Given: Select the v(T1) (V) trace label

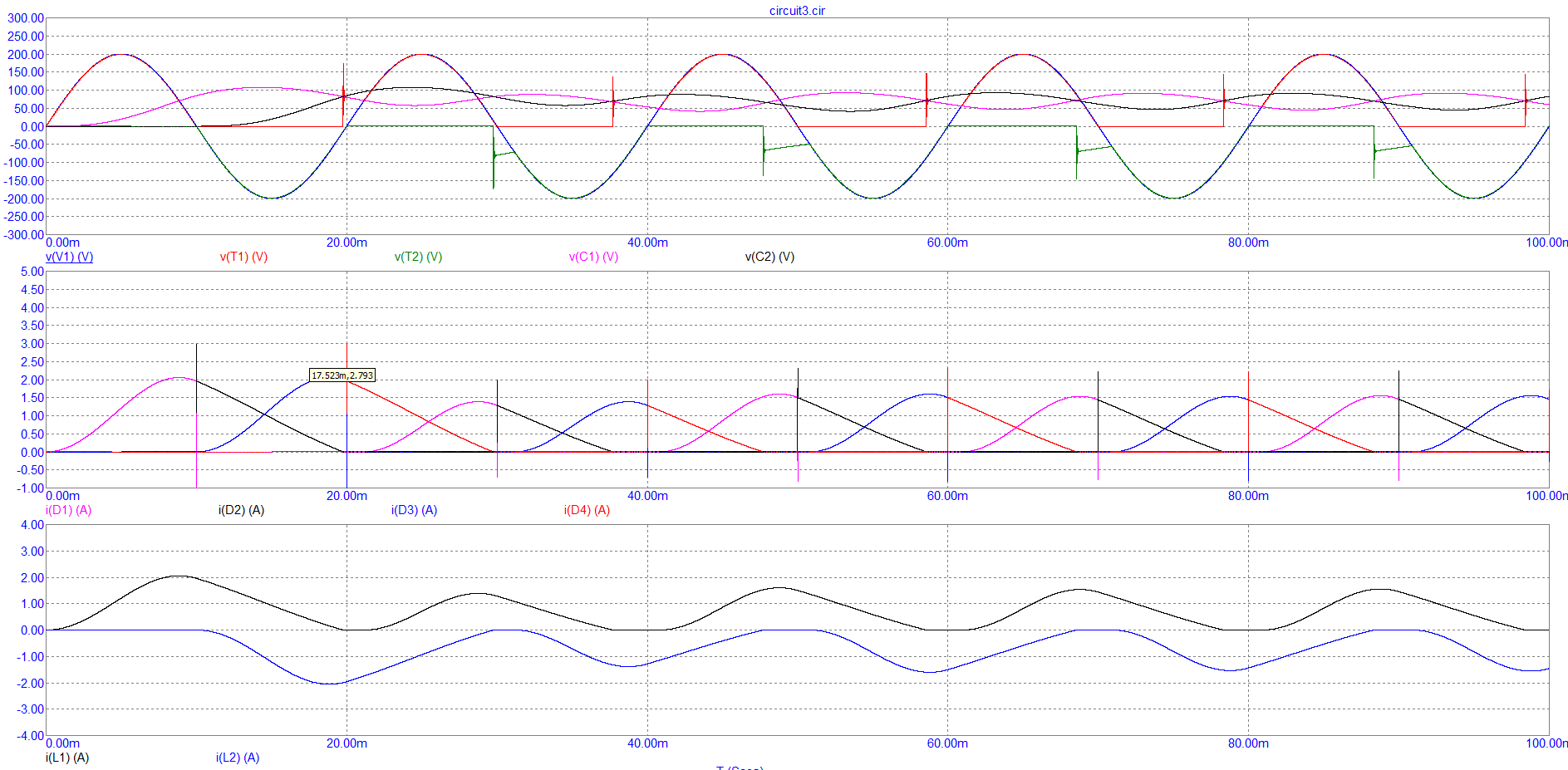Looking at the screenshot, I should (243, 257).
